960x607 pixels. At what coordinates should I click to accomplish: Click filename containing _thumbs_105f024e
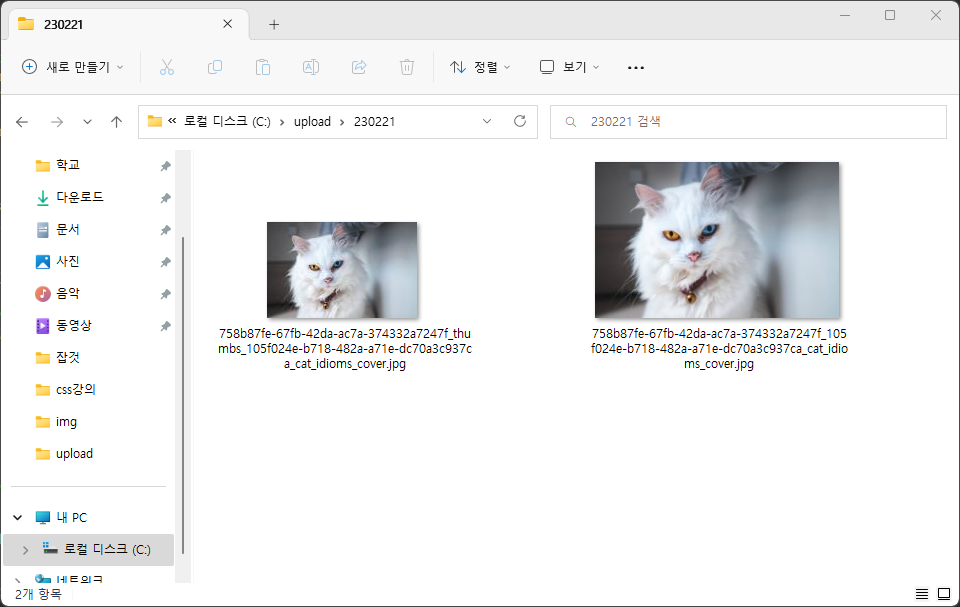(x=345, y=349)
